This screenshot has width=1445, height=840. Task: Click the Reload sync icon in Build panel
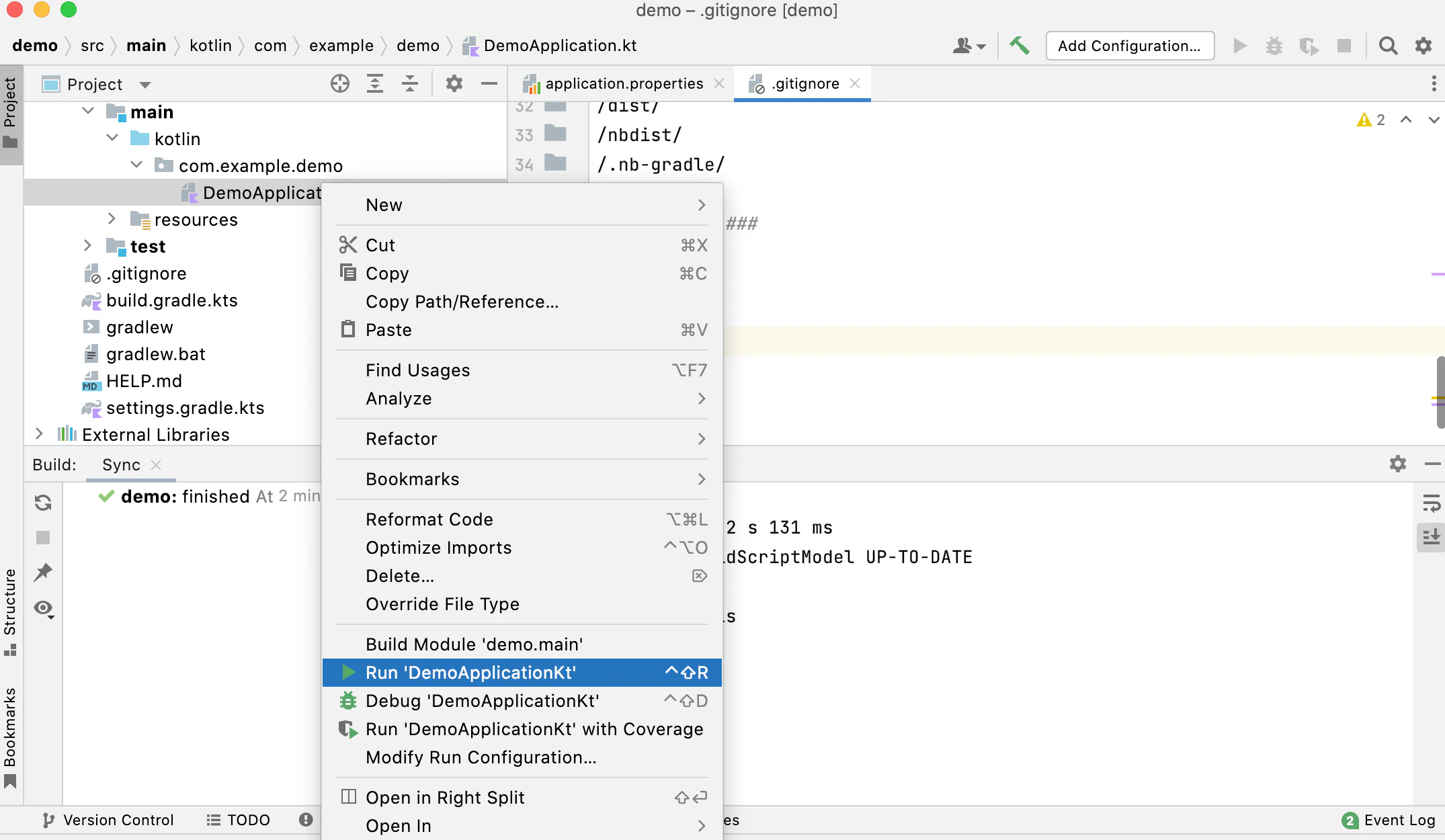tap(43, 503)
